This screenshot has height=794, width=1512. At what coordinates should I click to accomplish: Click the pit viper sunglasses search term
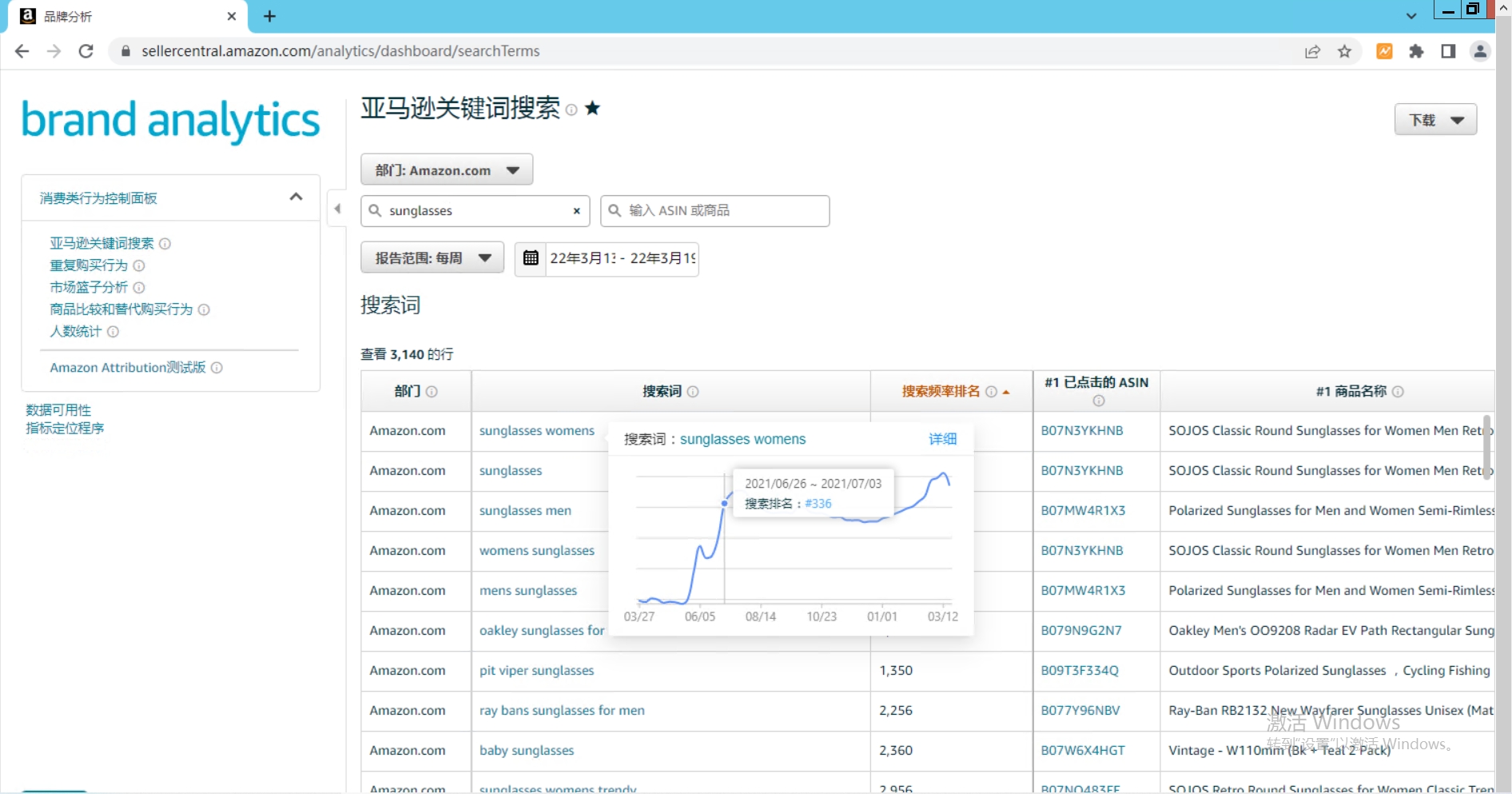[536, 671]
